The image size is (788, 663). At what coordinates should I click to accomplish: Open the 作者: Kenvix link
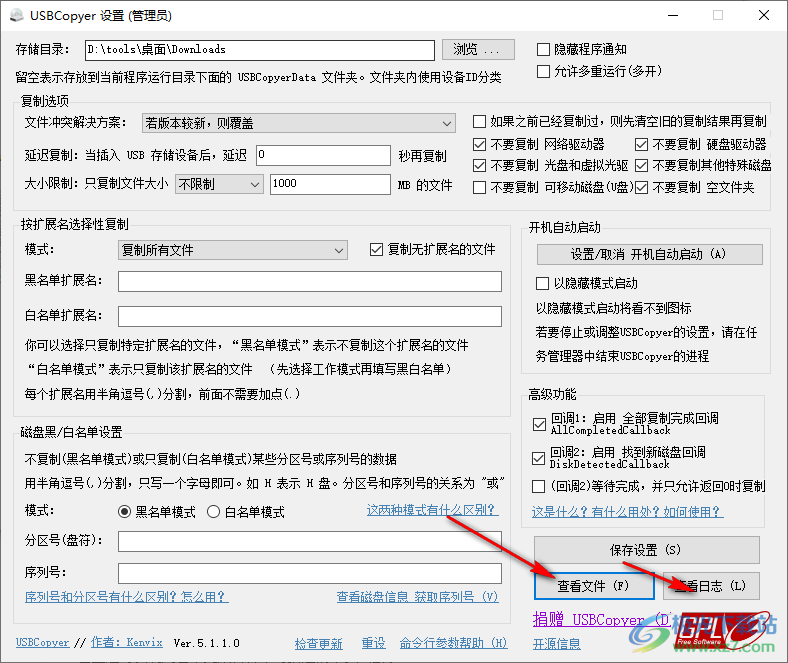click(x=127, y=642)
